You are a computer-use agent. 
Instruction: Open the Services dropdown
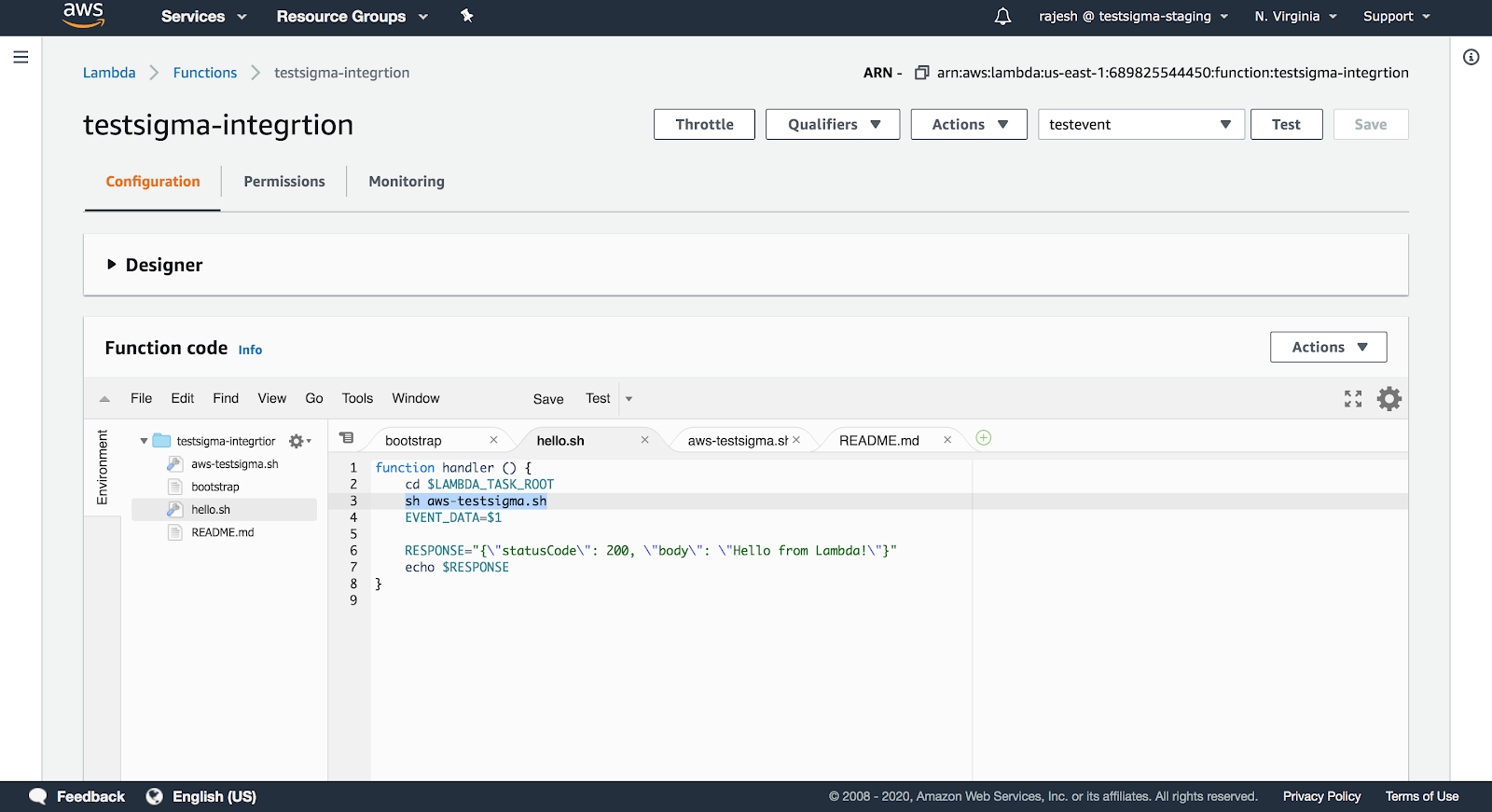click(x=203, y=16)
